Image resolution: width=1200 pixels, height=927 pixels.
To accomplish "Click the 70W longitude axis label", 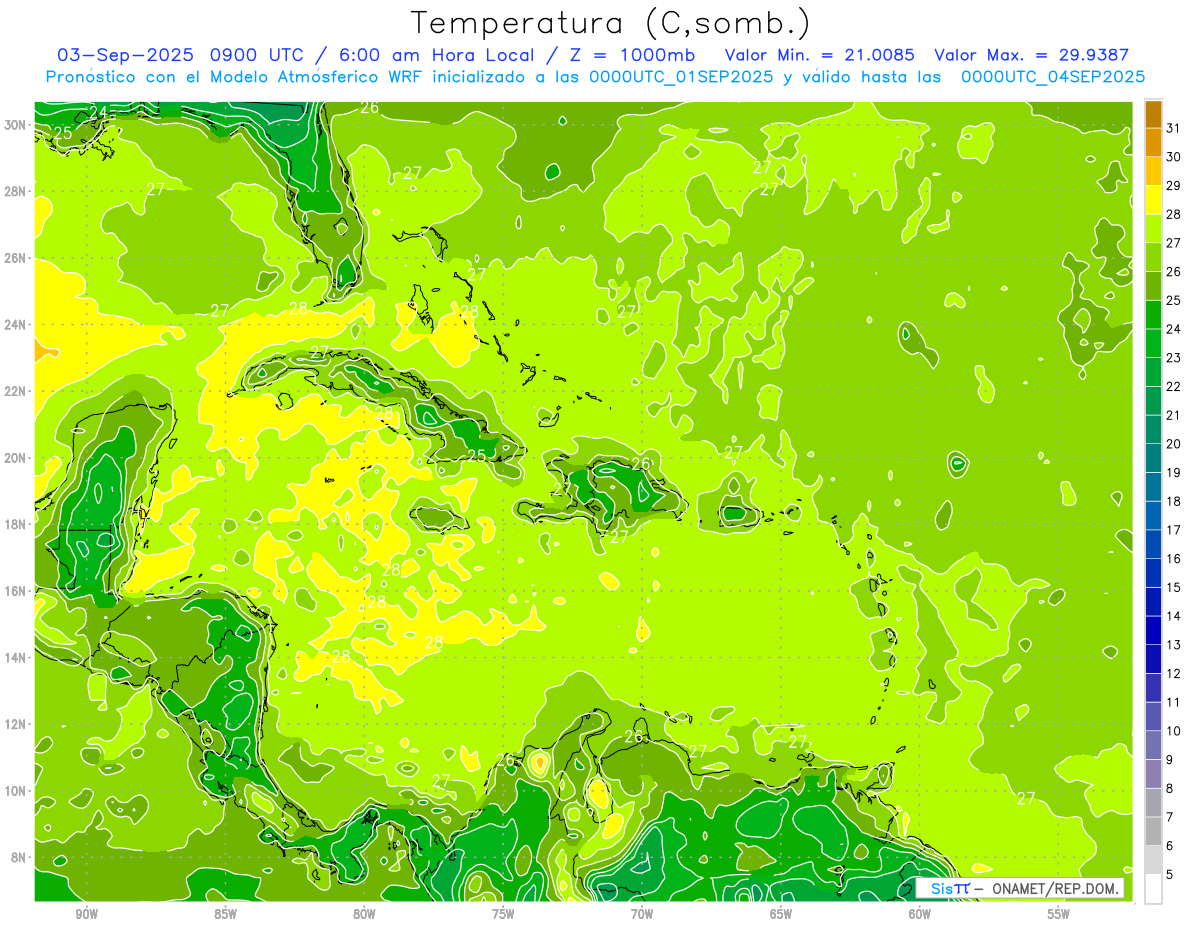I will coord(642,914).
